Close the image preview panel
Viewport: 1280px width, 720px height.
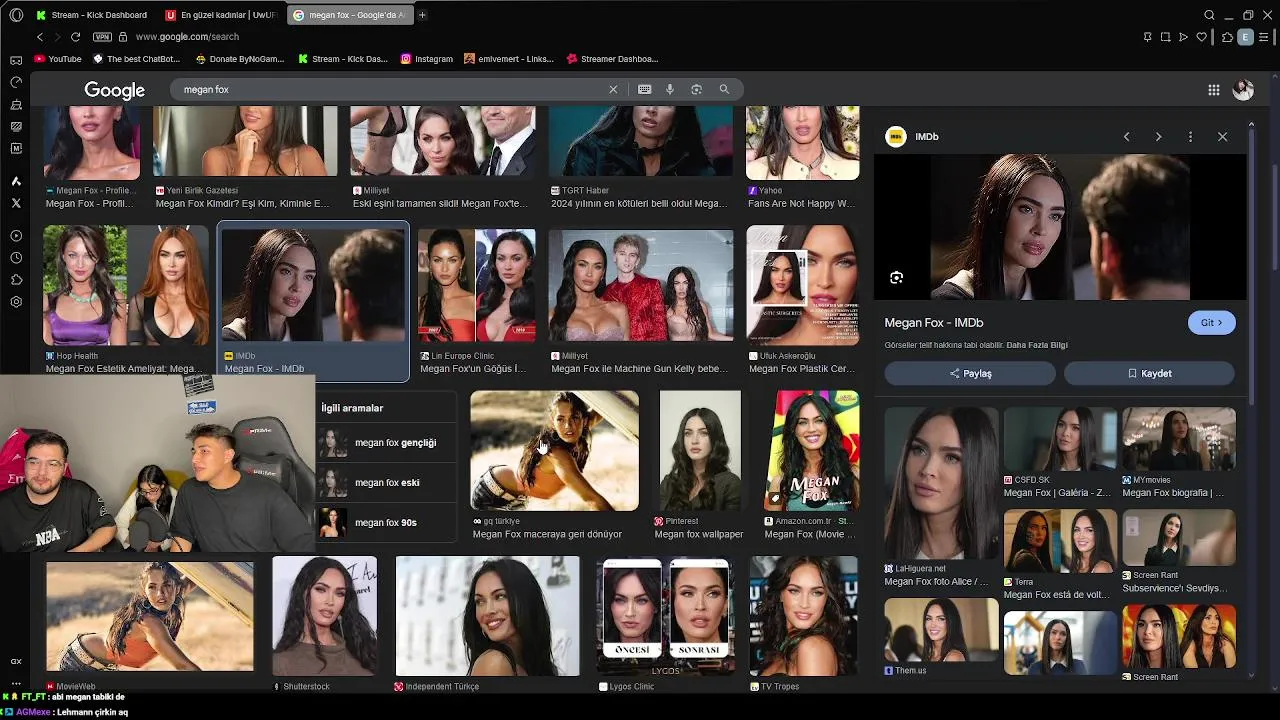(x=1222, y=137)
